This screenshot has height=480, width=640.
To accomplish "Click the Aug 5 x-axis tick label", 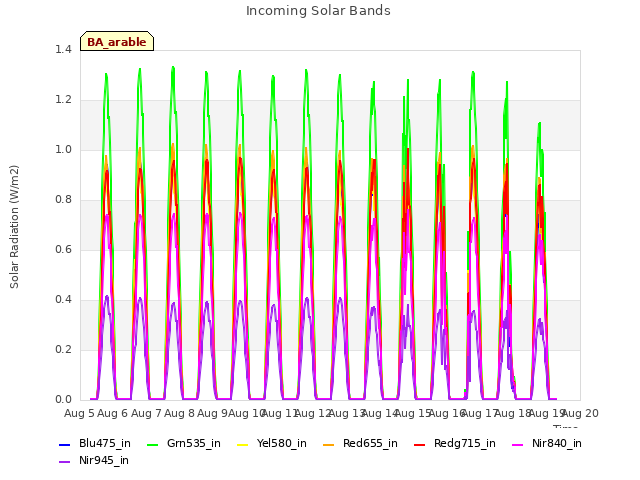I will [x=79, y=413].
